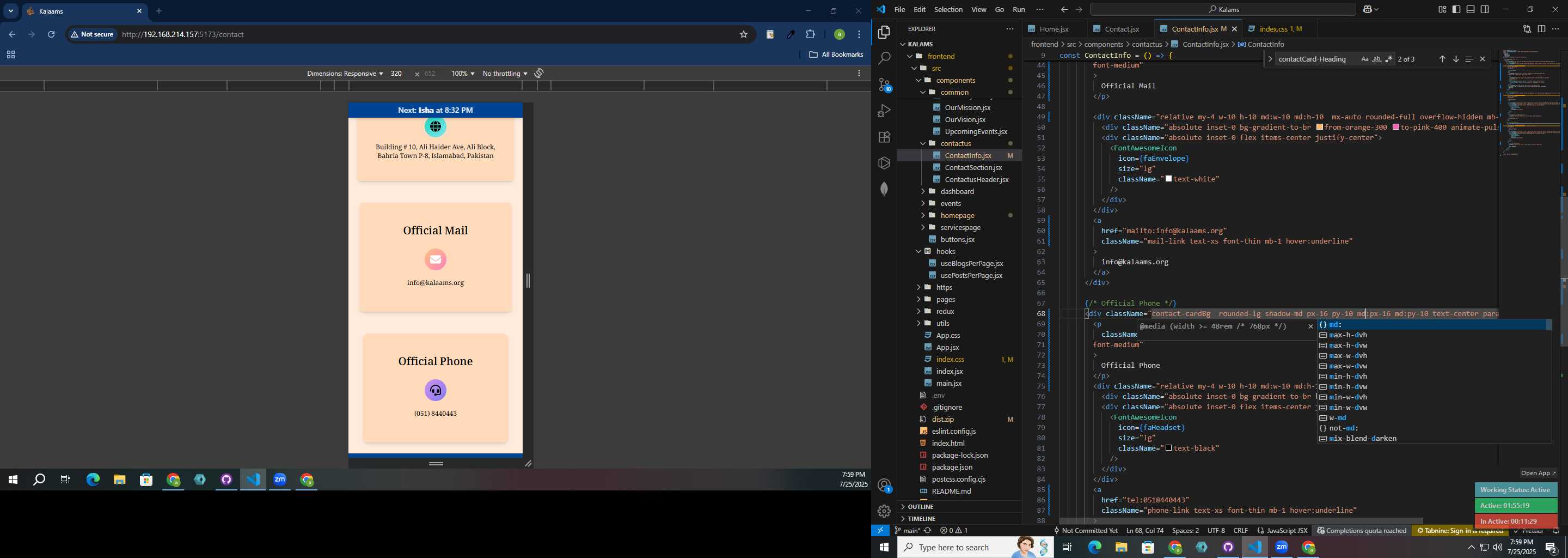Collapse the hooks folder
1568x558 pixels.
pos(945,252)
